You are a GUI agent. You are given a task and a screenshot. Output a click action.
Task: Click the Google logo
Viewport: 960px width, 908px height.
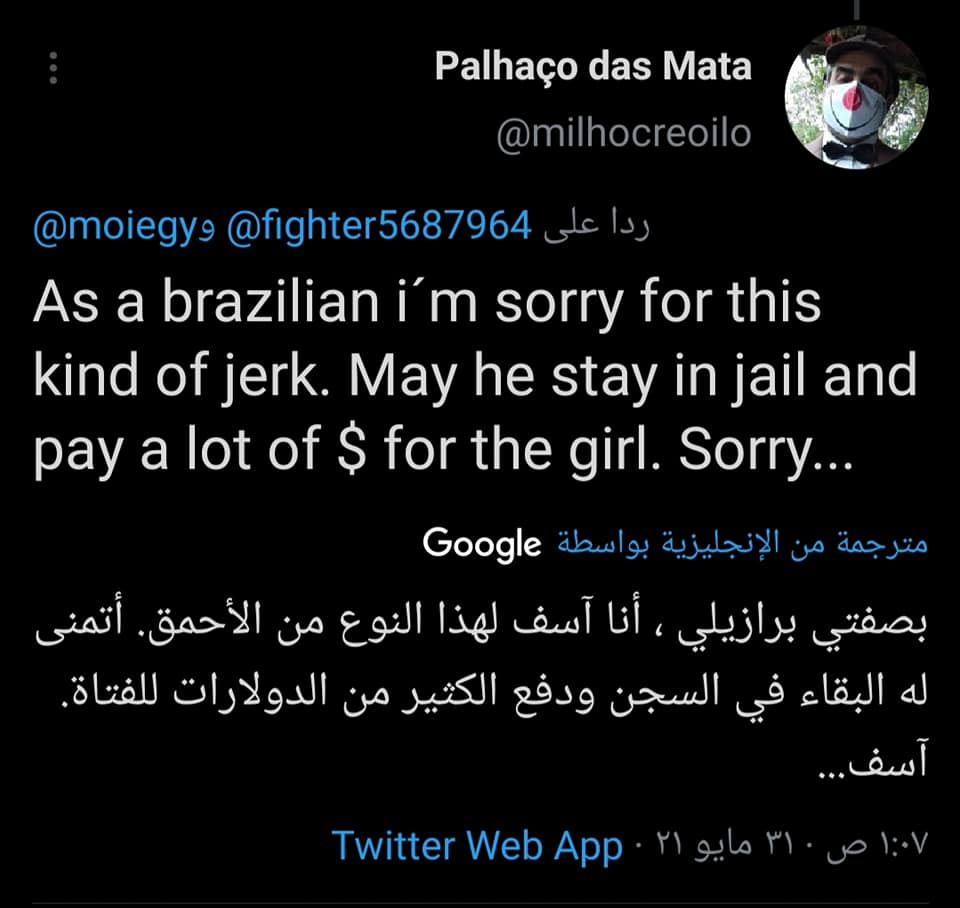481,544
